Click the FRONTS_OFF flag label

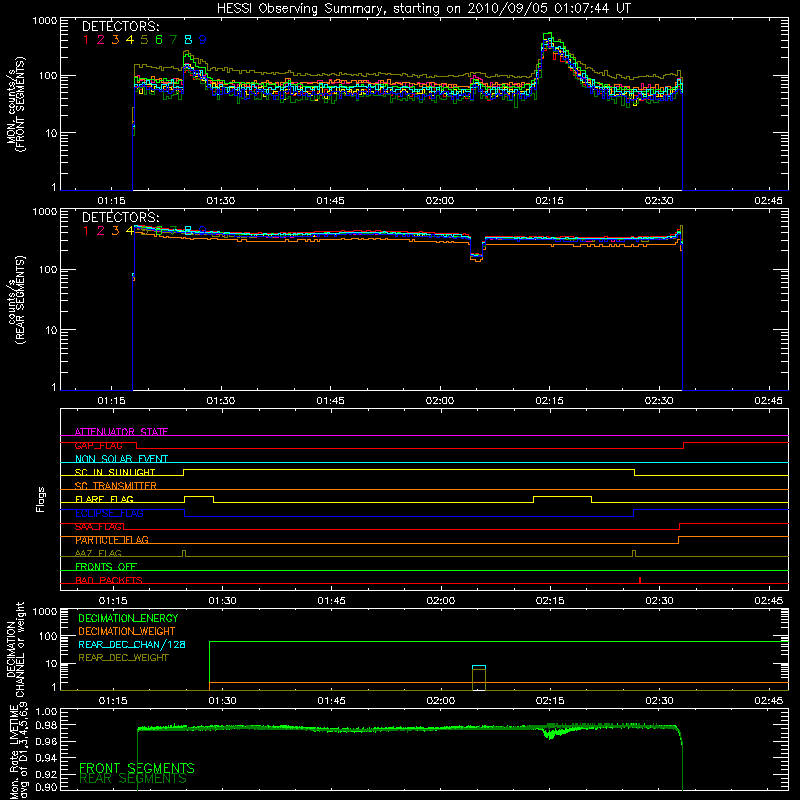coord(106,566)
